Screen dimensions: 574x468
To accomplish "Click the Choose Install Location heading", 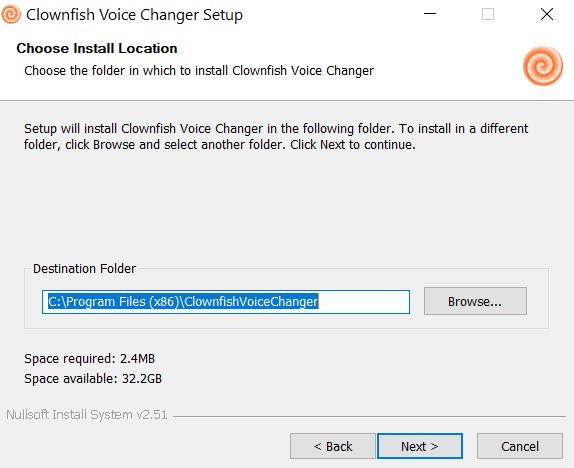I will pos(97,48).
